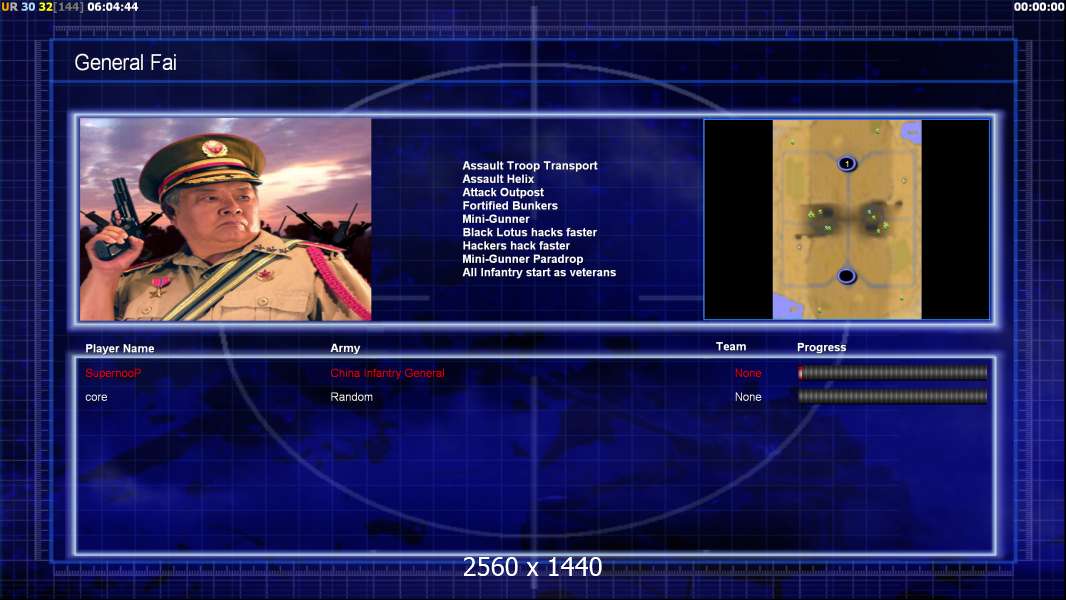Screen dimensions: 1066x600
Task: Select player name core
Action: 96,397
